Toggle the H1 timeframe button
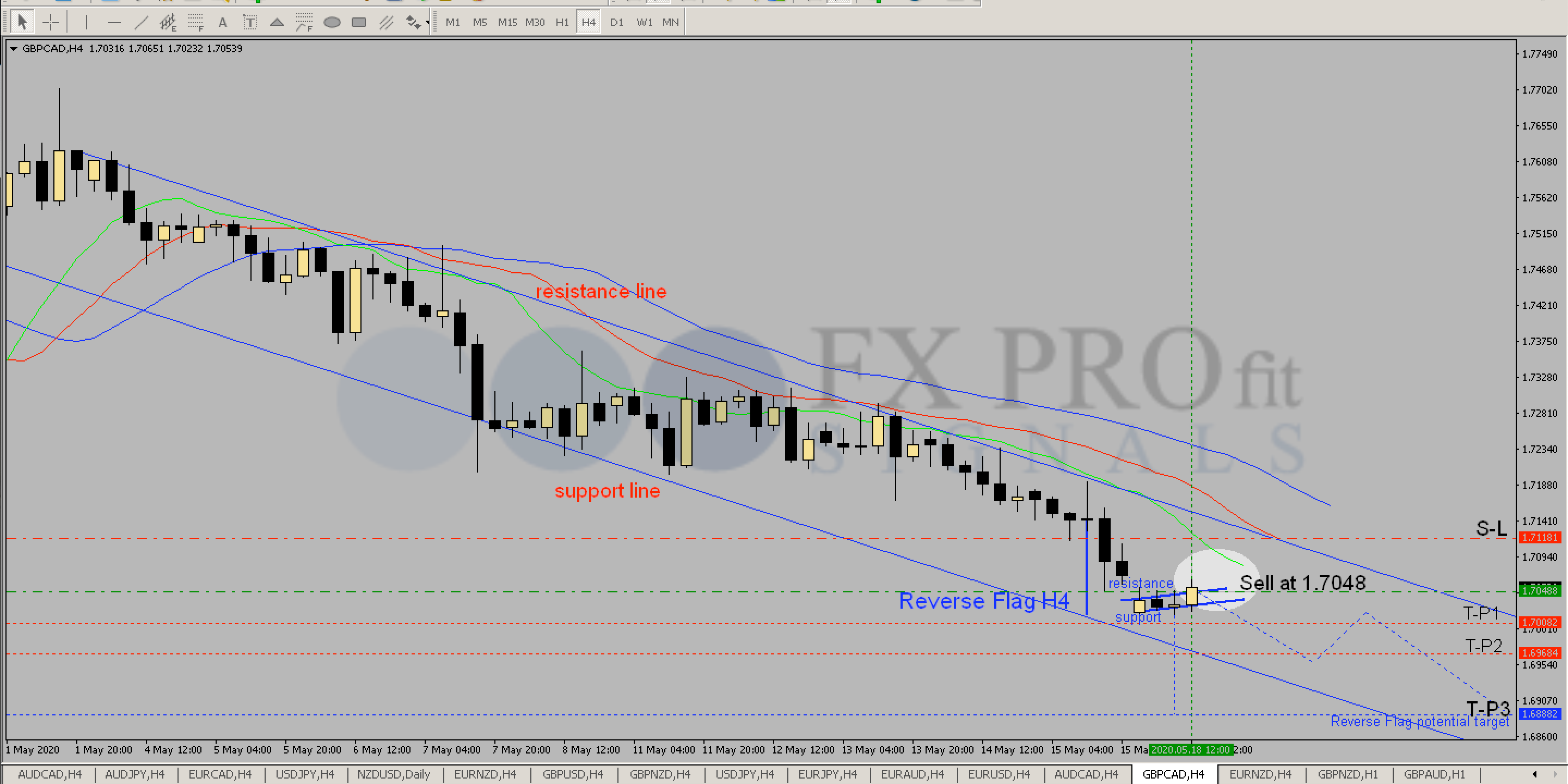Image resolution: width=1568 pixels, height=784 pixels. coord(561,22)
